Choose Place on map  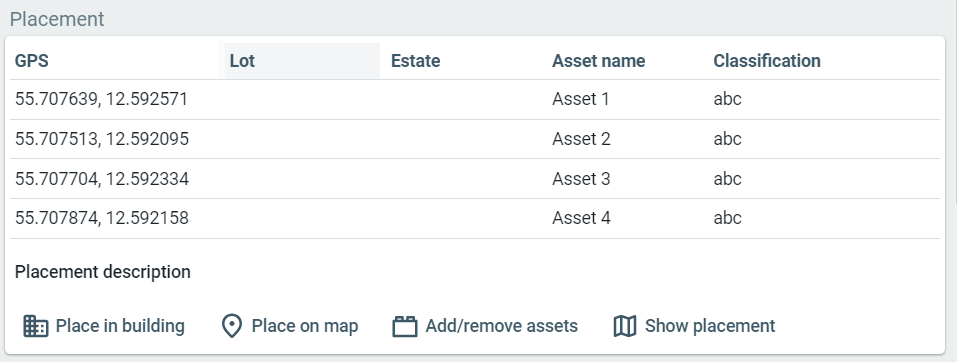tap(290, 326)
